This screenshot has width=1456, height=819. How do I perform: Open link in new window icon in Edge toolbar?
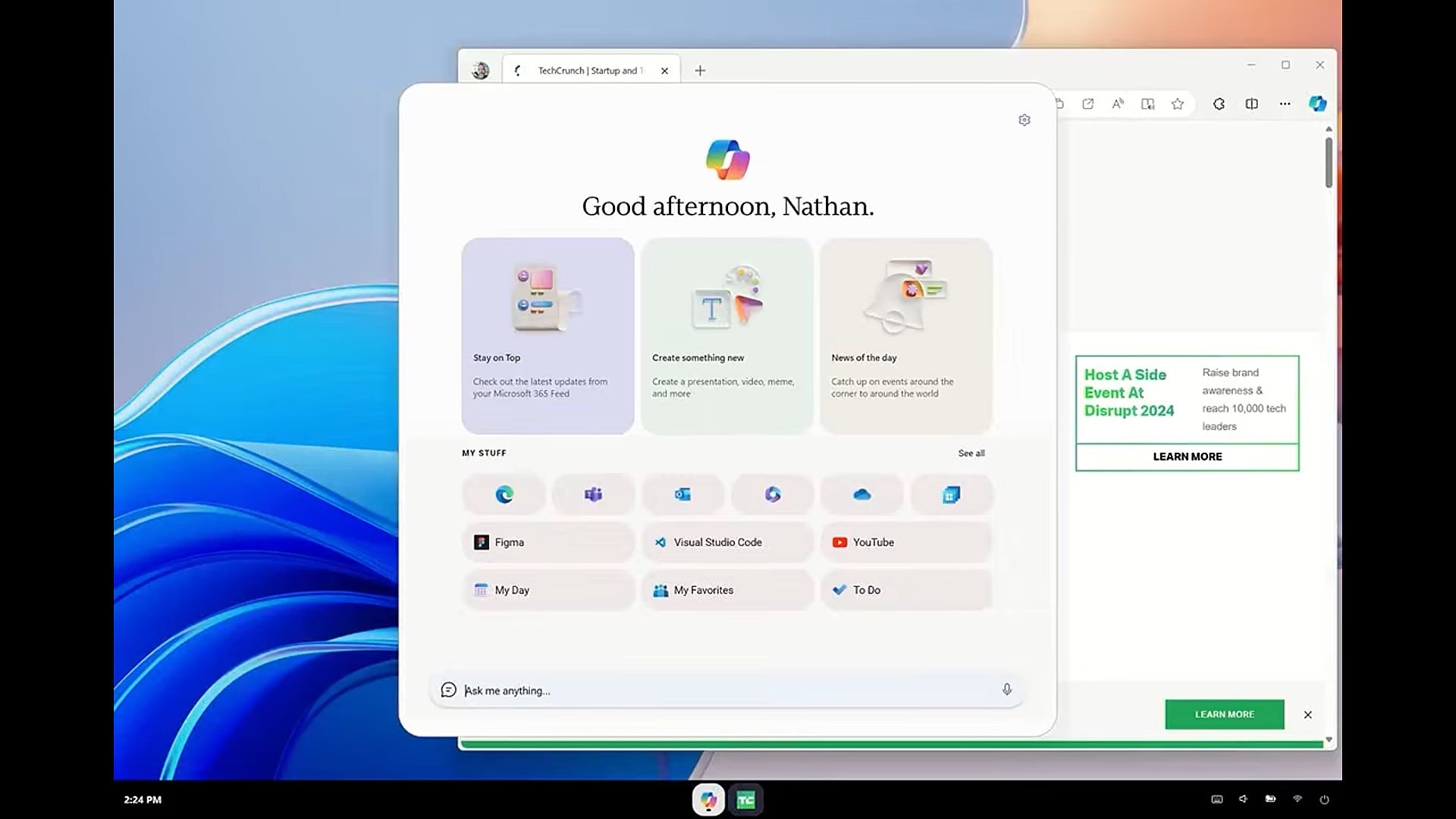tap(1087, 104)
